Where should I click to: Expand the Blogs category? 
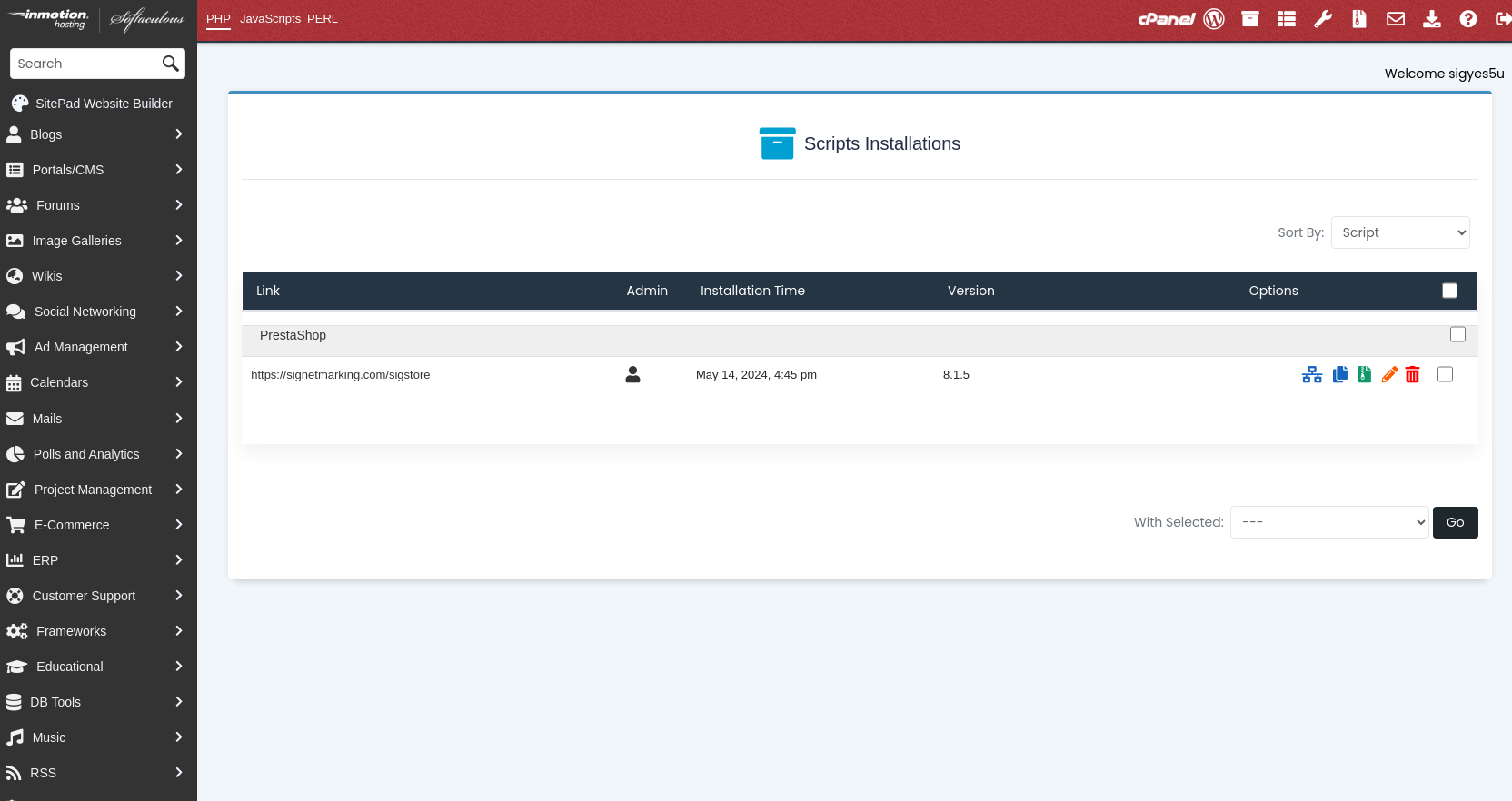[x=98, y=134]
